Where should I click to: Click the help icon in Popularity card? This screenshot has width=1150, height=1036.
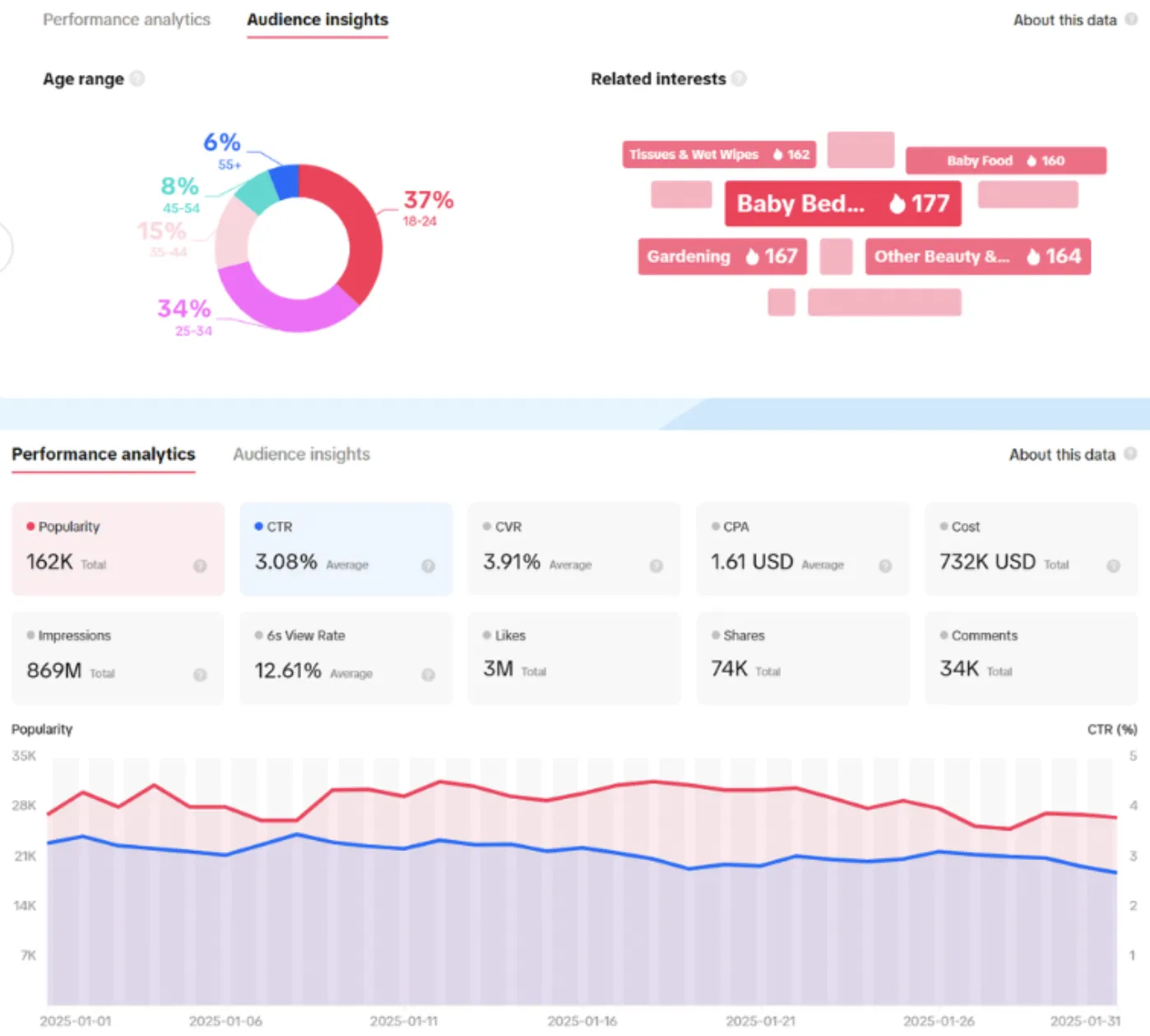click(x=200, y=566)
